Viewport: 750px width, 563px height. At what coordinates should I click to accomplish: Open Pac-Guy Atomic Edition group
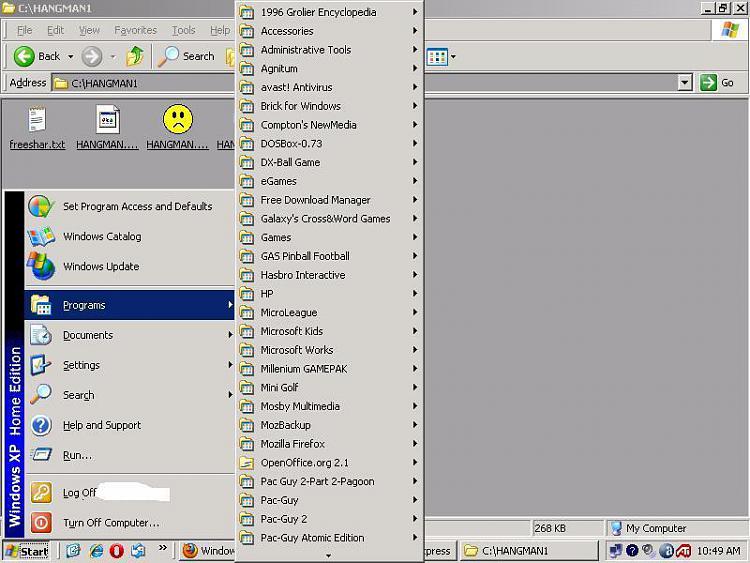tap(330, 538)
